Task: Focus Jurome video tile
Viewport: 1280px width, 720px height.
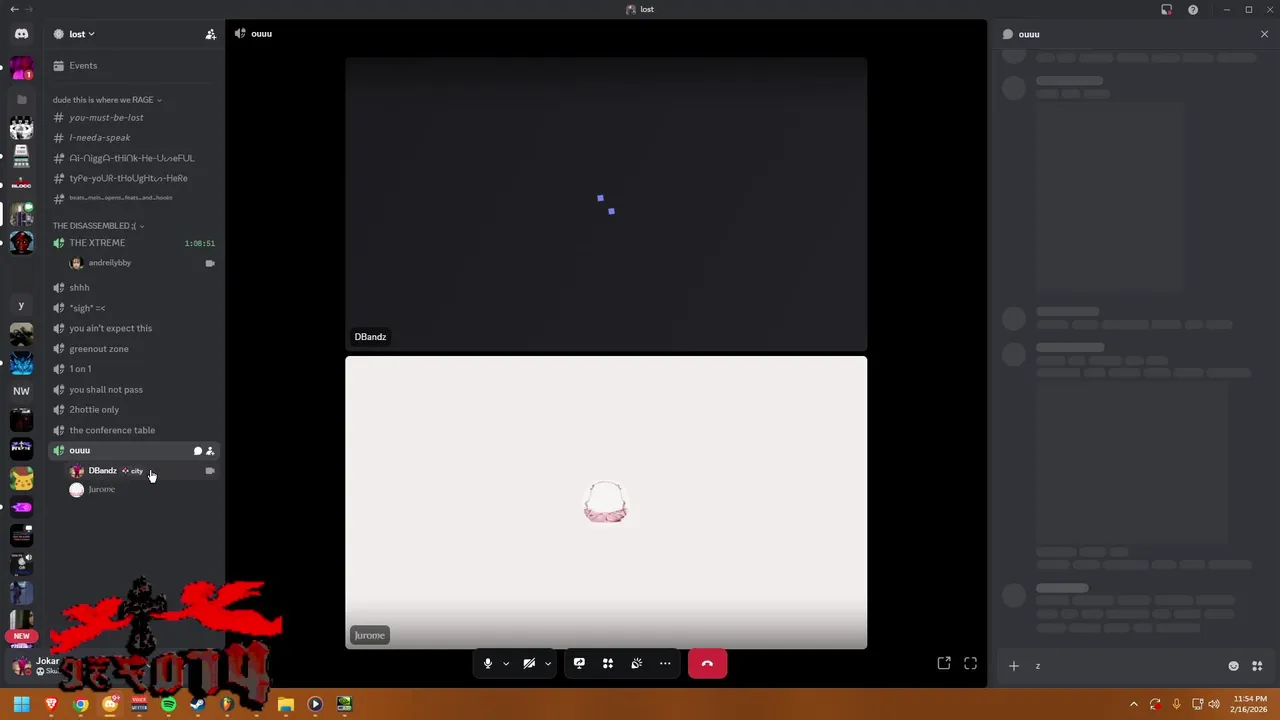Action: point(606,503)
